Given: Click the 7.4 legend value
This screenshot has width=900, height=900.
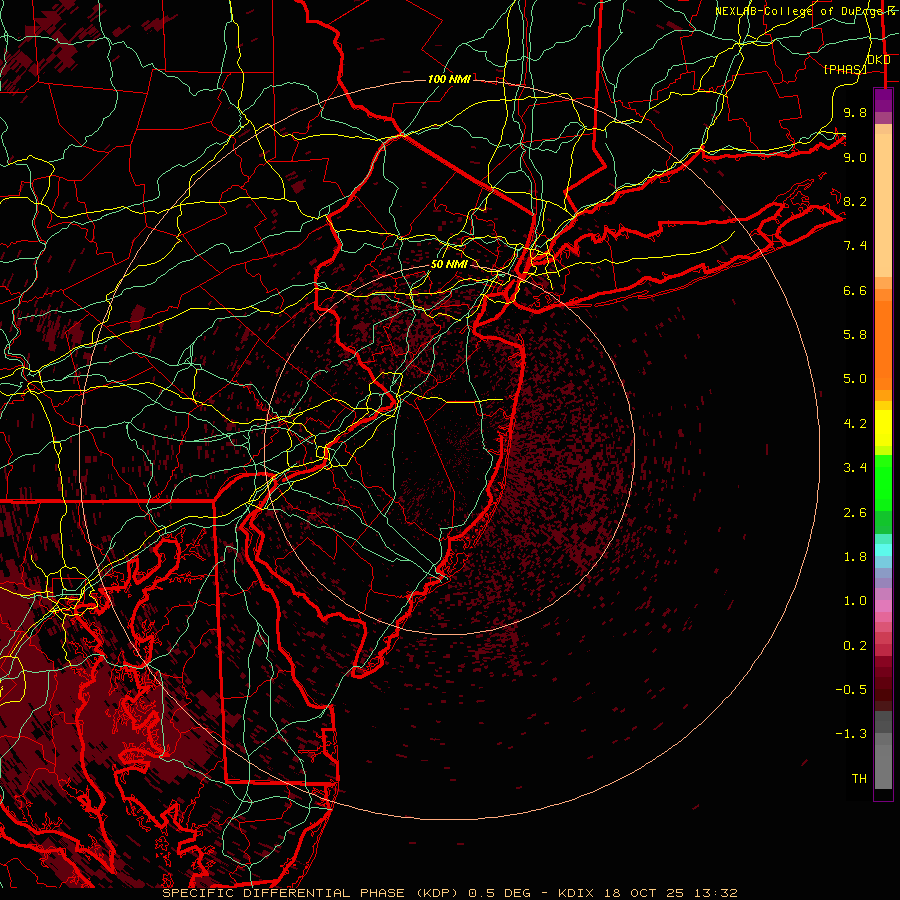Looking at the screenshot, I should click(x=855, y=246).
